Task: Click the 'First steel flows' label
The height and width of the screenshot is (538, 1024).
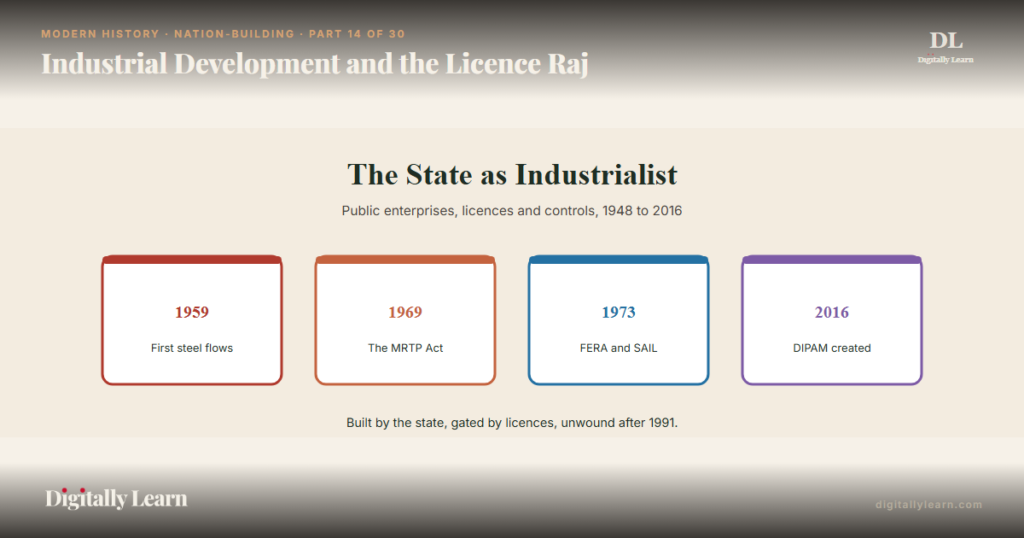Action: [192, 348]
